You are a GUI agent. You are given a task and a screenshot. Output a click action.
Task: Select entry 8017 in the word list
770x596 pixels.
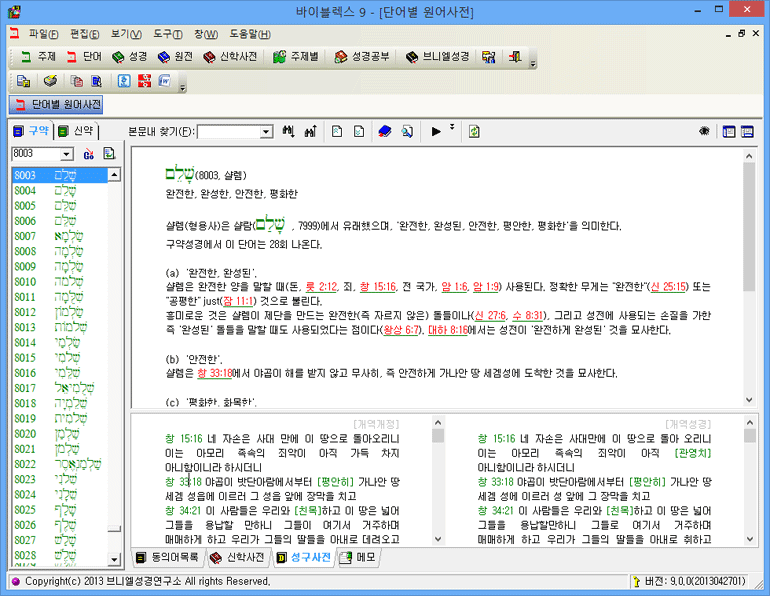click(59, 388)
